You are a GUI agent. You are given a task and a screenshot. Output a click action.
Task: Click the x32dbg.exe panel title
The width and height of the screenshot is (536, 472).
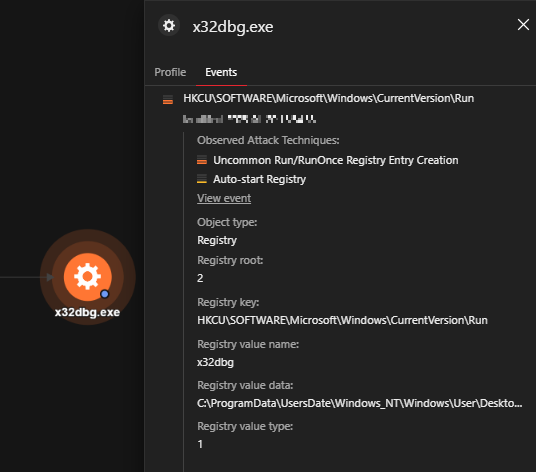[233, 27]
